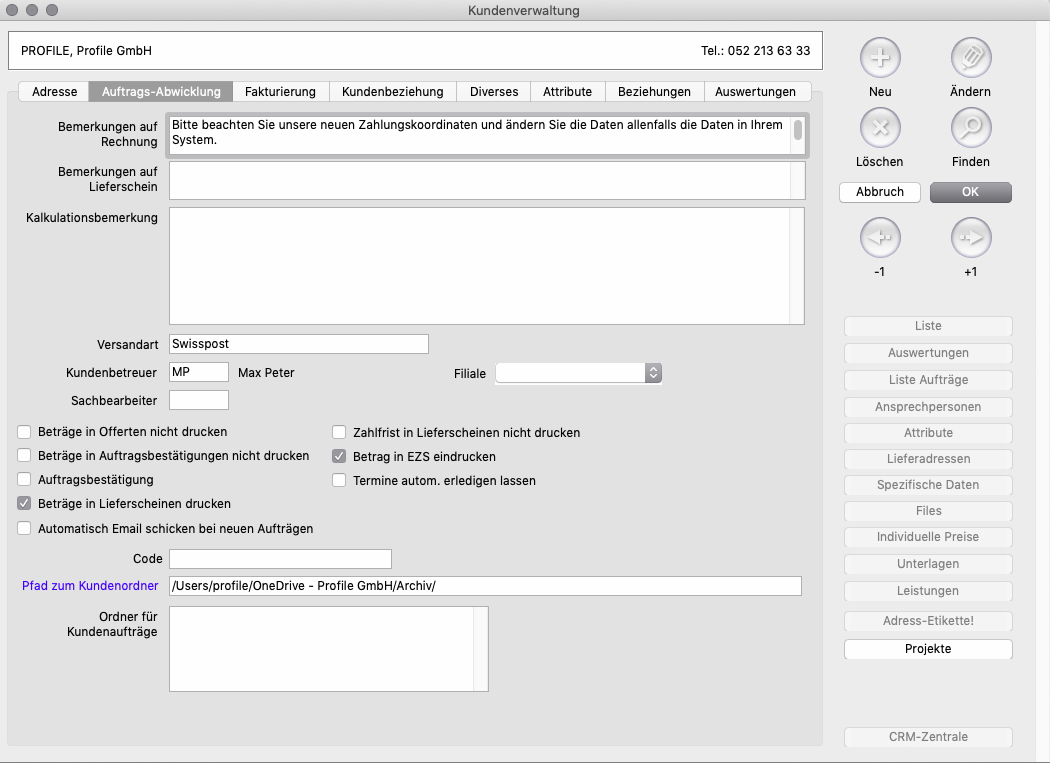Uncheck Betrag in EZS eindrucken
The height and width of the screenshot is (764, 1050).
click(x=339, y=456)
